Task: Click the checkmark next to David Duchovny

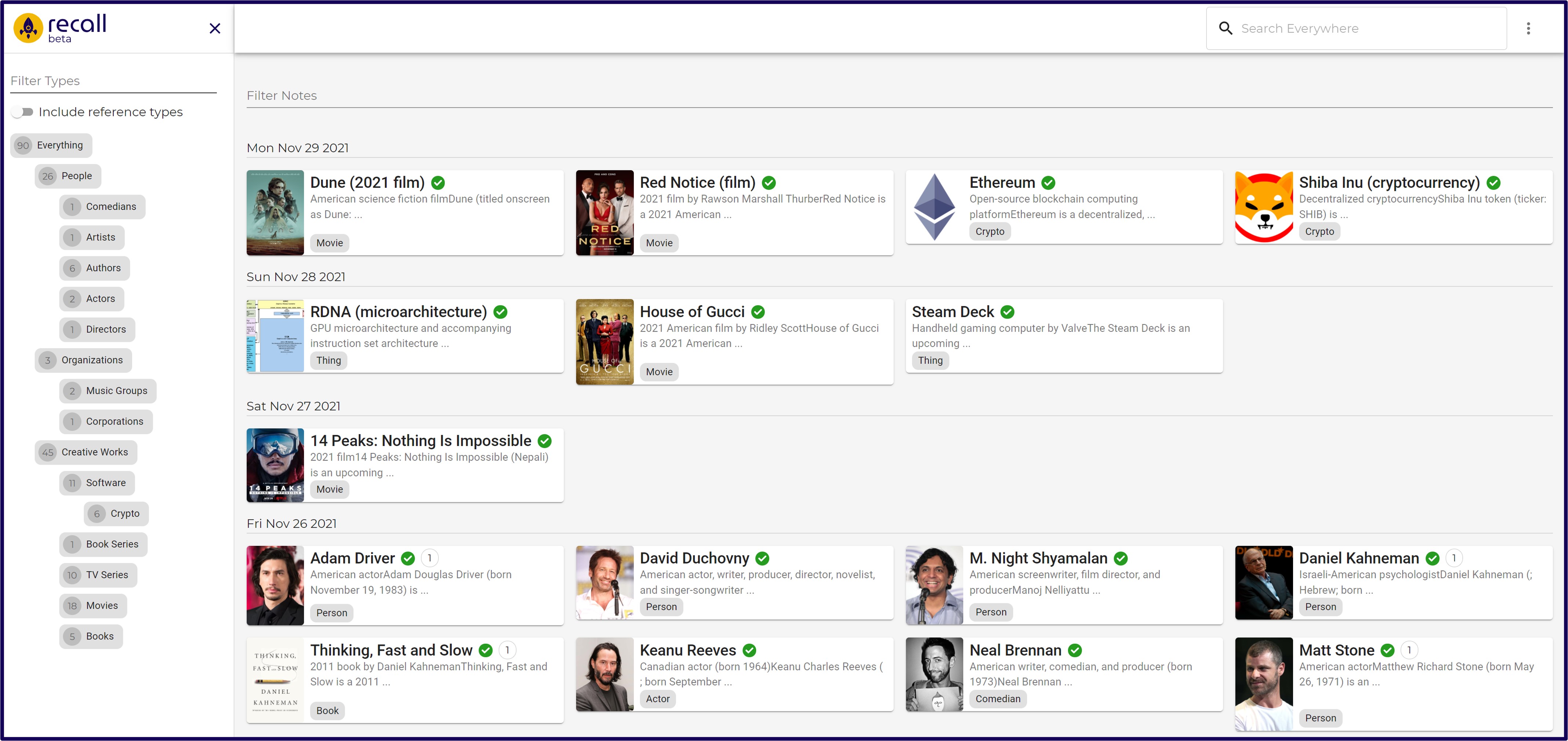Action: pyautogui.click(x=762, y=558)
